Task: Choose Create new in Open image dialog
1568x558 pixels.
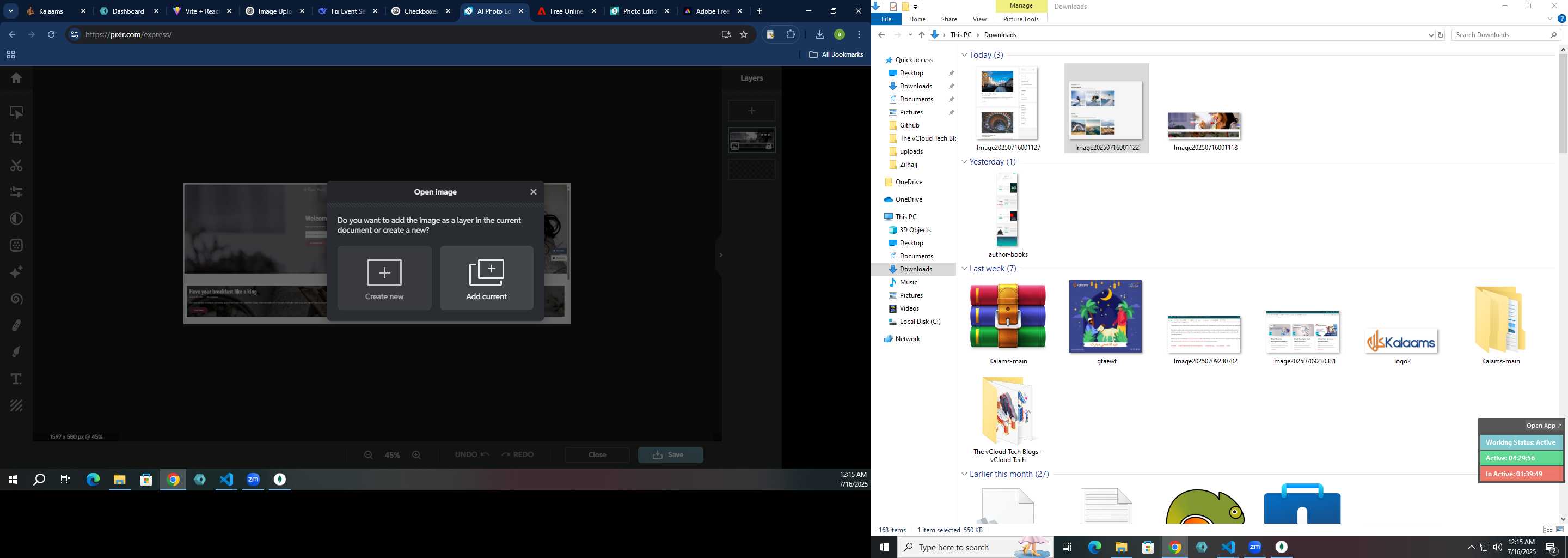Action: click(x=384, y=278)
